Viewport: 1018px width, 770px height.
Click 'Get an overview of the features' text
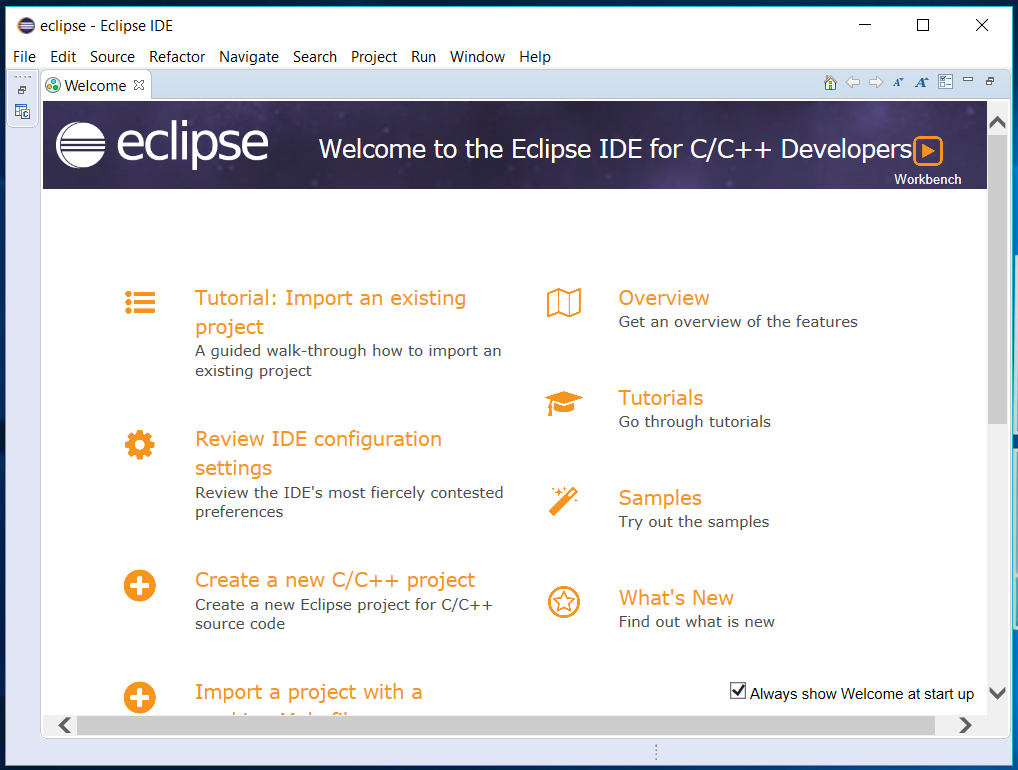(x=738, y=322)
